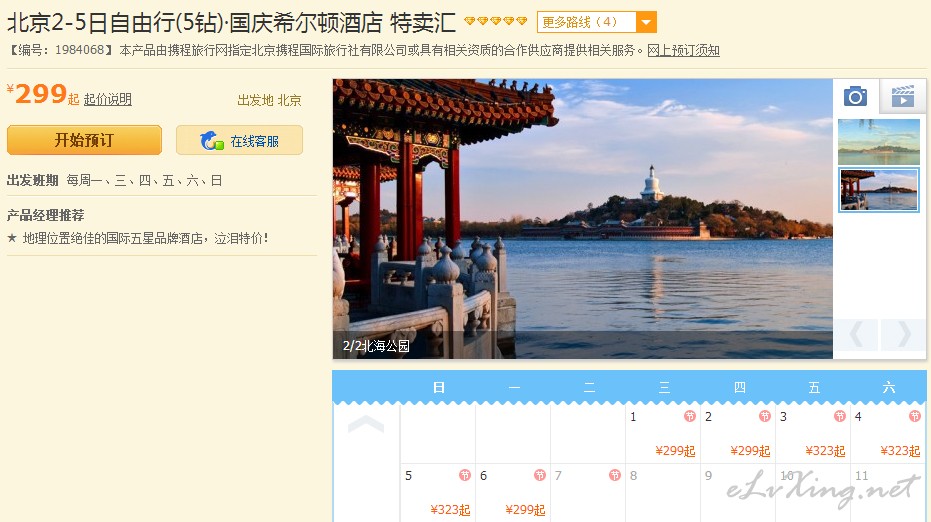Image resolution: width=931 pixels, height=522 pixels.
Task: Click the 出发班期 departure schedule text
Action: tap(33, 181)
